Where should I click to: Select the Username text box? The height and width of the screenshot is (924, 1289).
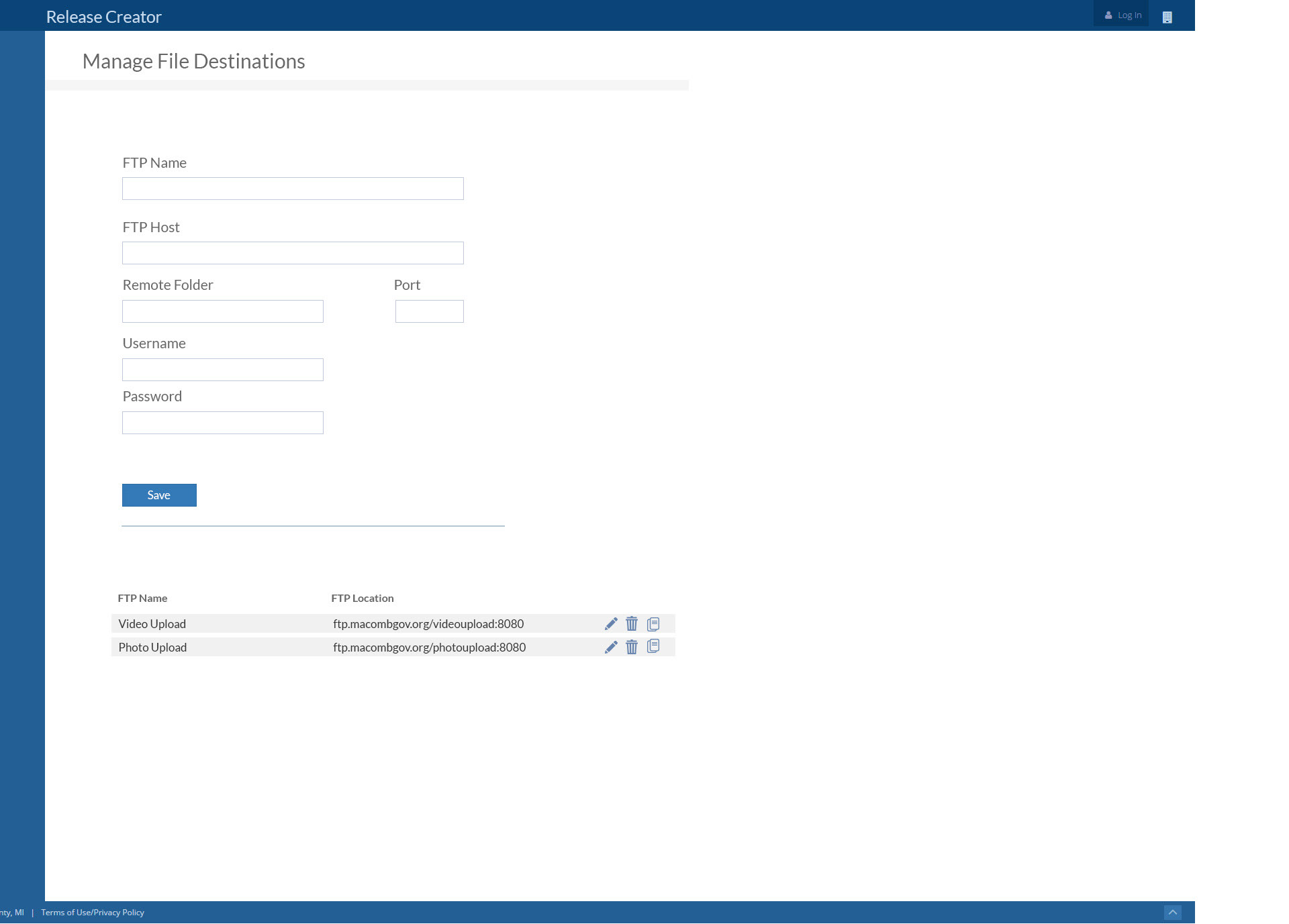(x=223, y=370)
